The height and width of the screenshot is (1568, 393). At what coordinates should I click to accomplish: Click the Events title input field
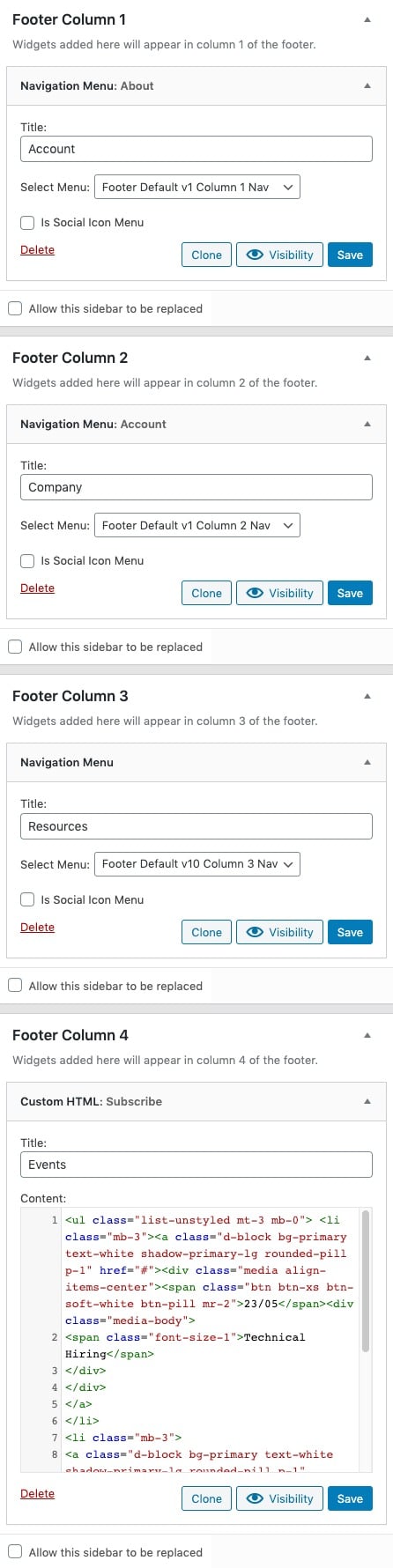pyautogui.click(x=196, y=1165)
